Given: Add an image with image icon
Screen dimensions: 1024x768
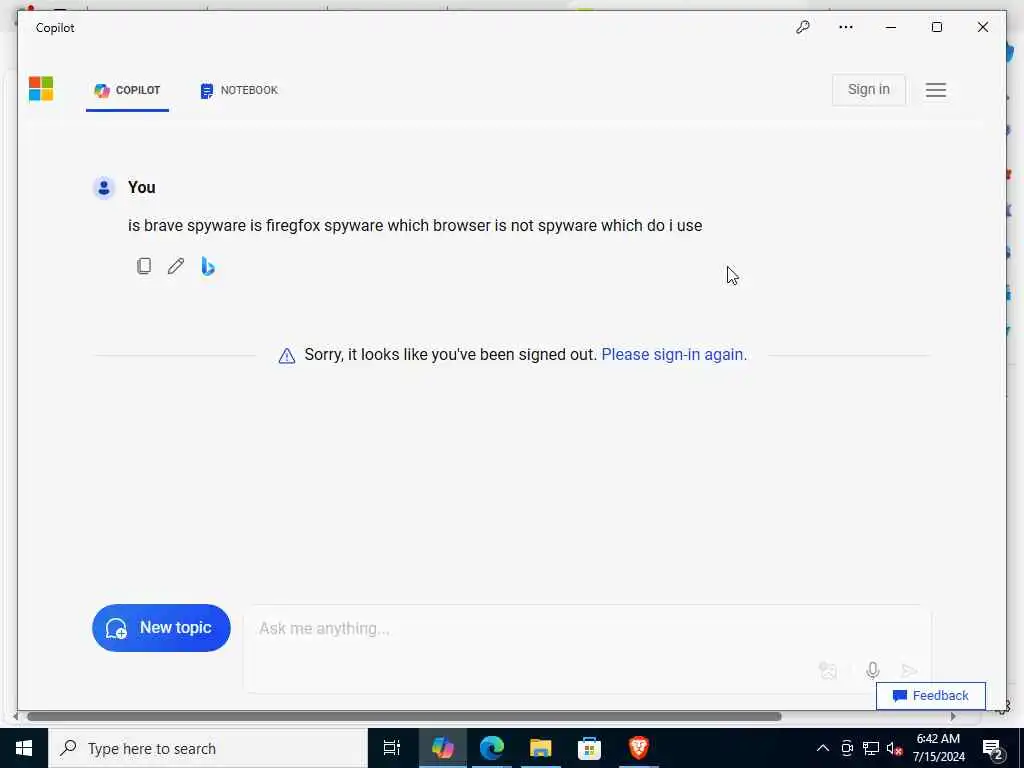Looking at the screenshot, I should pos(828,671).
